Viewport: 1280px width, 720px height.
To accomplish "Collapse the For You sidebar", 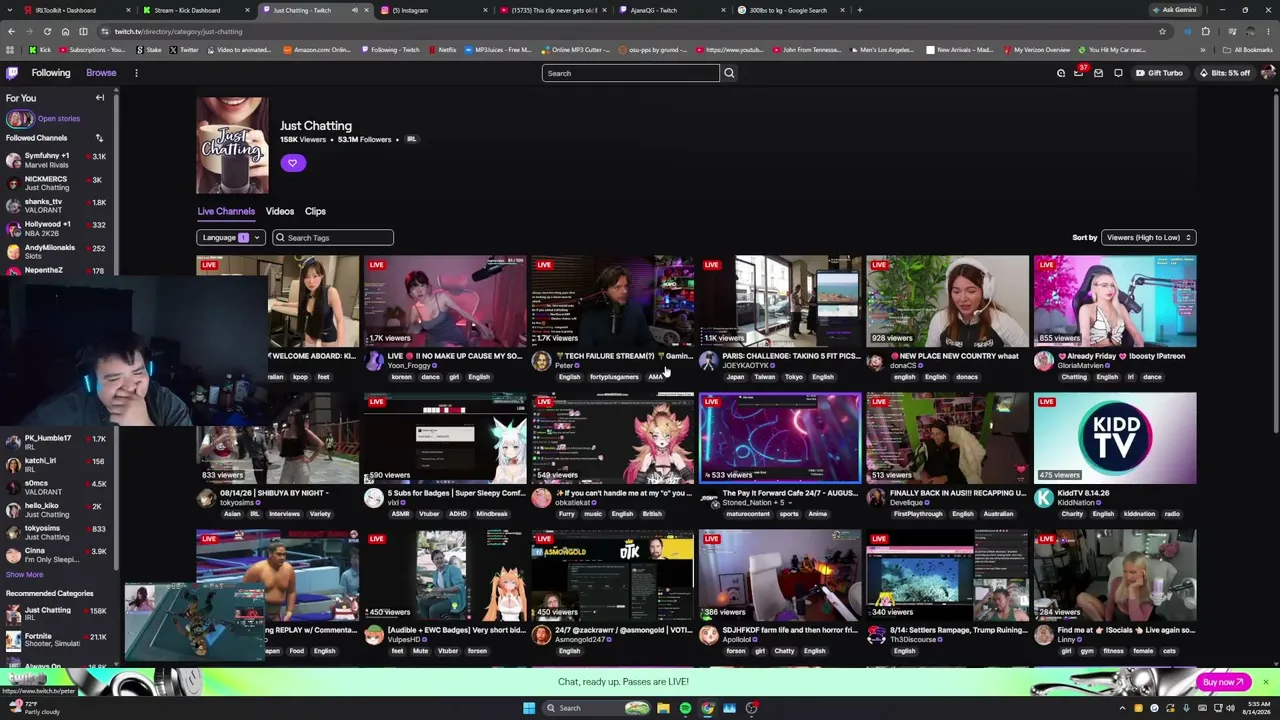I will pyautogui.click(x=100, y=98).
